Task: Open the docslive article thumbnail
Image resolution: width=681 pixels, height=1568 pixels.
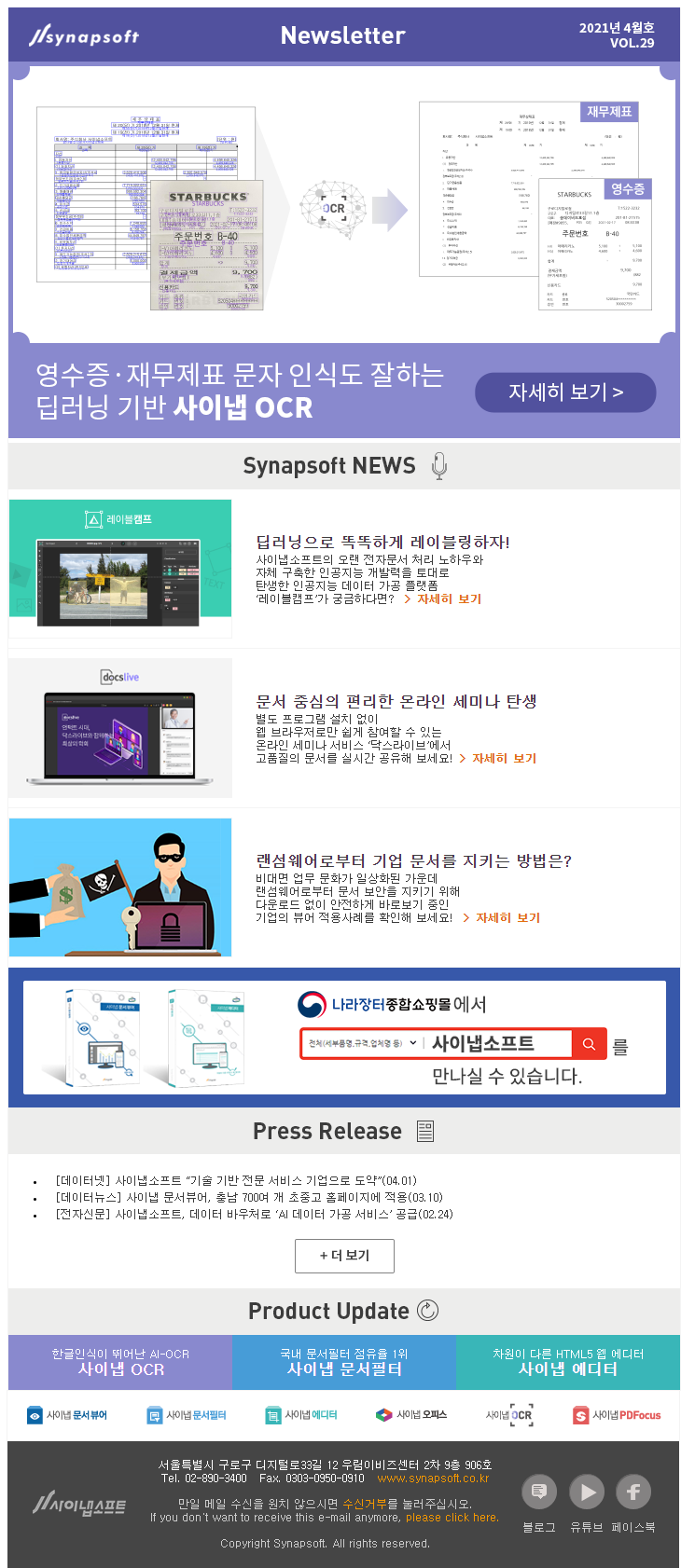Action: point(120,728)
